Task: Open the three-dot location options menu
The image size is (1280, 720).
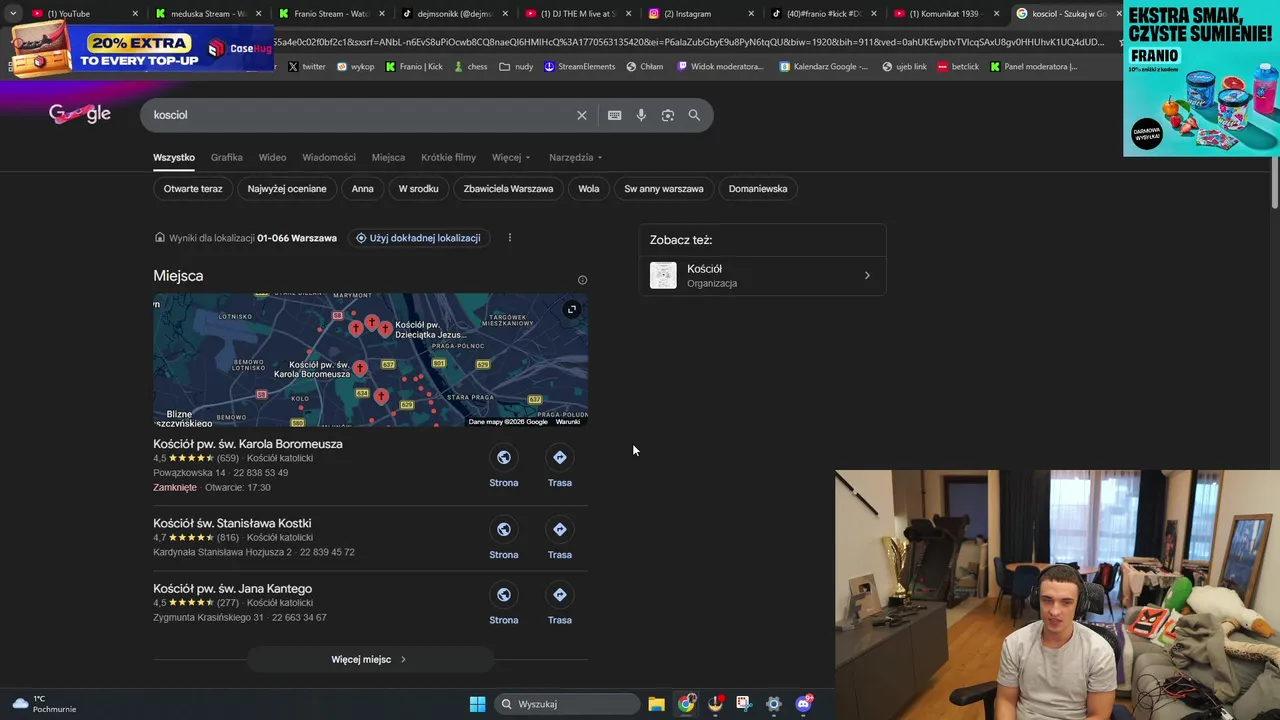Action: pos(510,238)
